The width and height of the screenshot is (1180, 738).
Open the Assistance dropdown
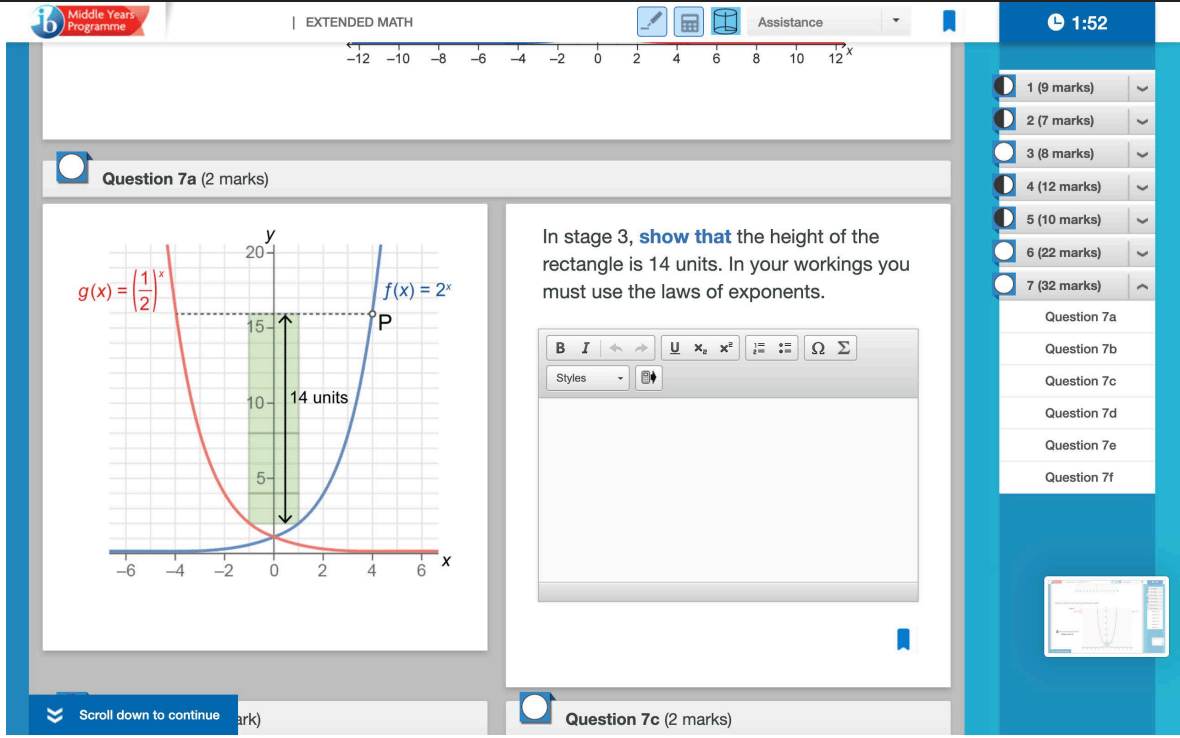[829, 22]
